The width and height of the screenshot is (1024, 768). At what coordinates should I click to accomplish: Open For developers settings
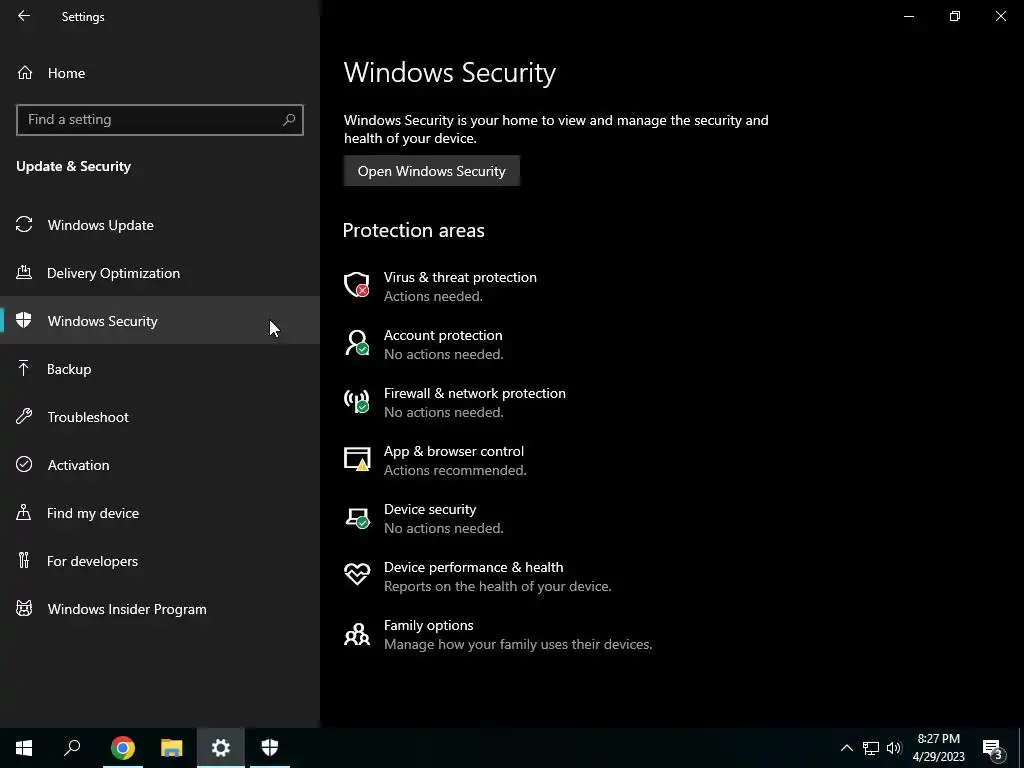click(x=160, y=561)
